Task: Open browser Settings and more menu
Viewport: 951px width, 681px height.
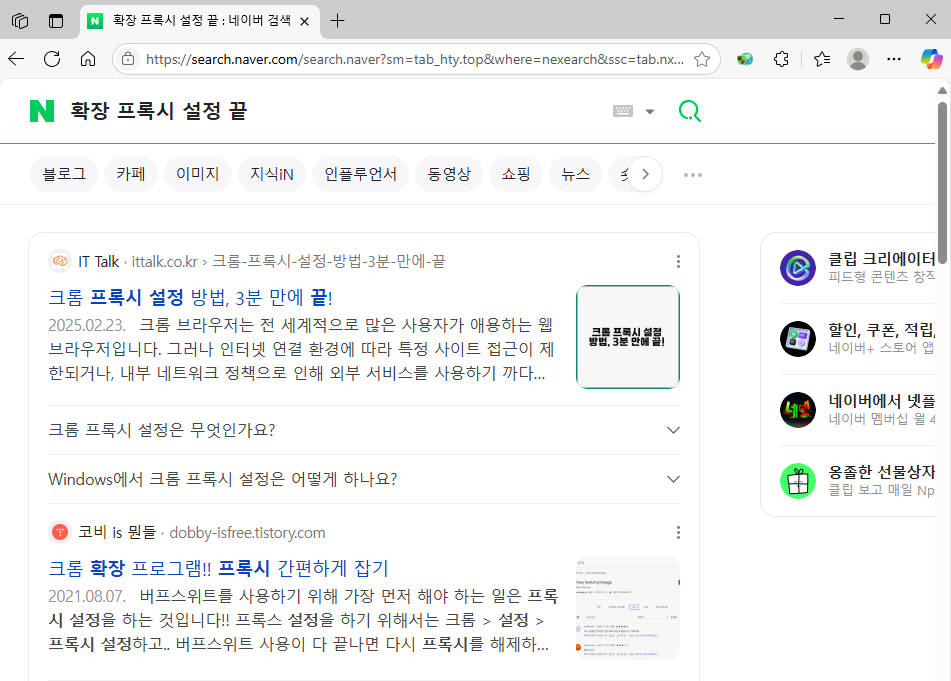Action: (x=894, y=59)
